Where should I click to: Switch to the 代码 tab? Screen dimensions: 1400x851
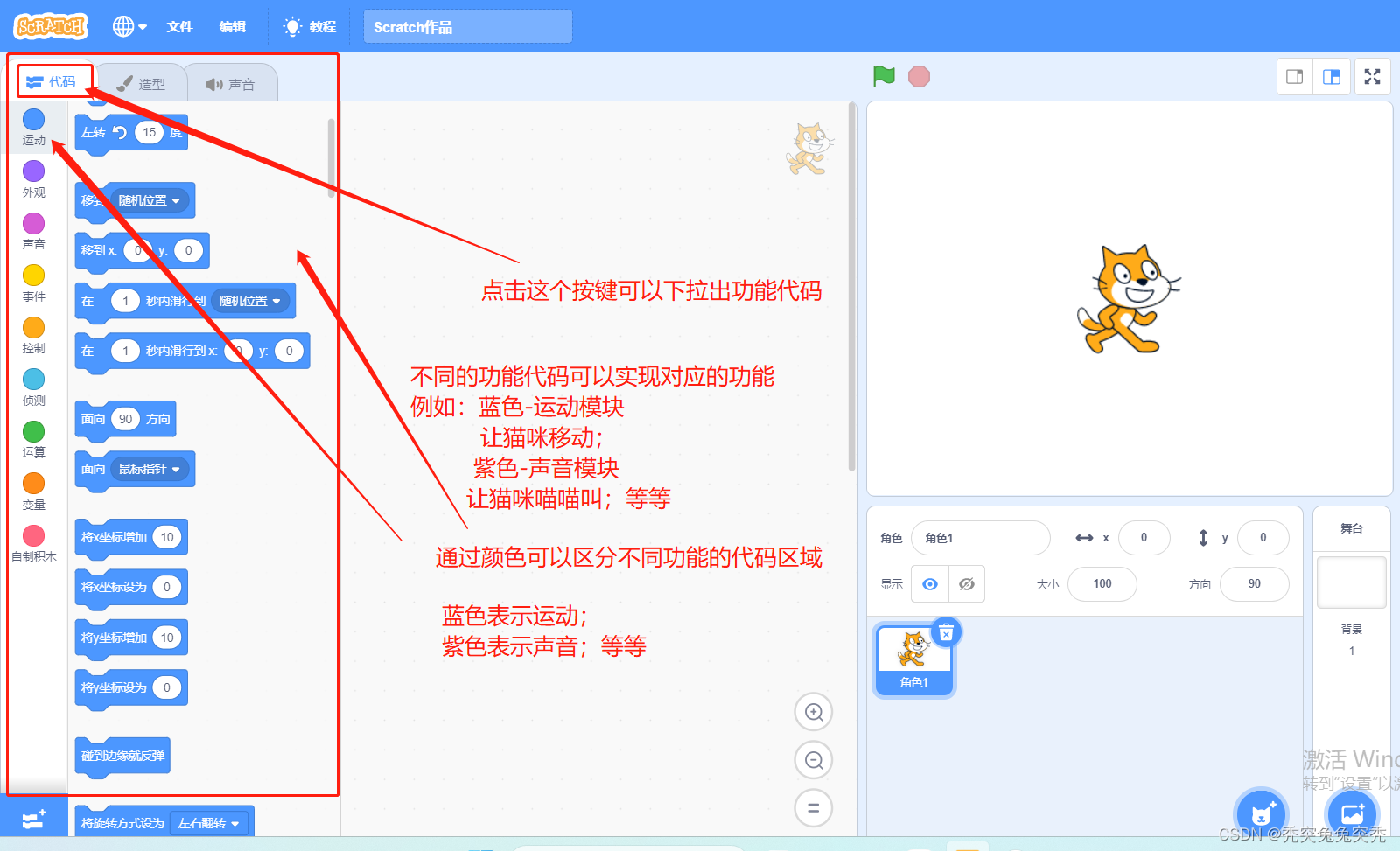coord(52,82)
